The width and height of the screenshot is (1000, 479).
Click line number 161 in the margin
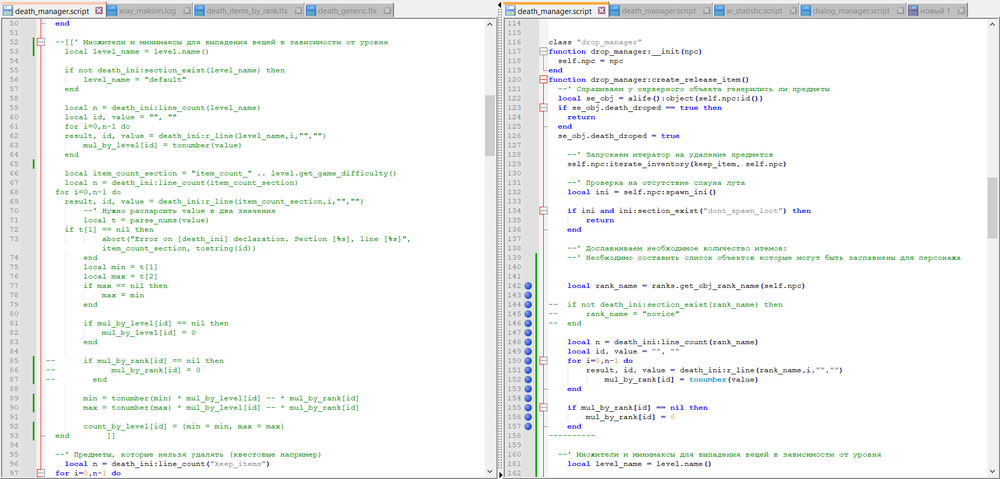point(515,464)
